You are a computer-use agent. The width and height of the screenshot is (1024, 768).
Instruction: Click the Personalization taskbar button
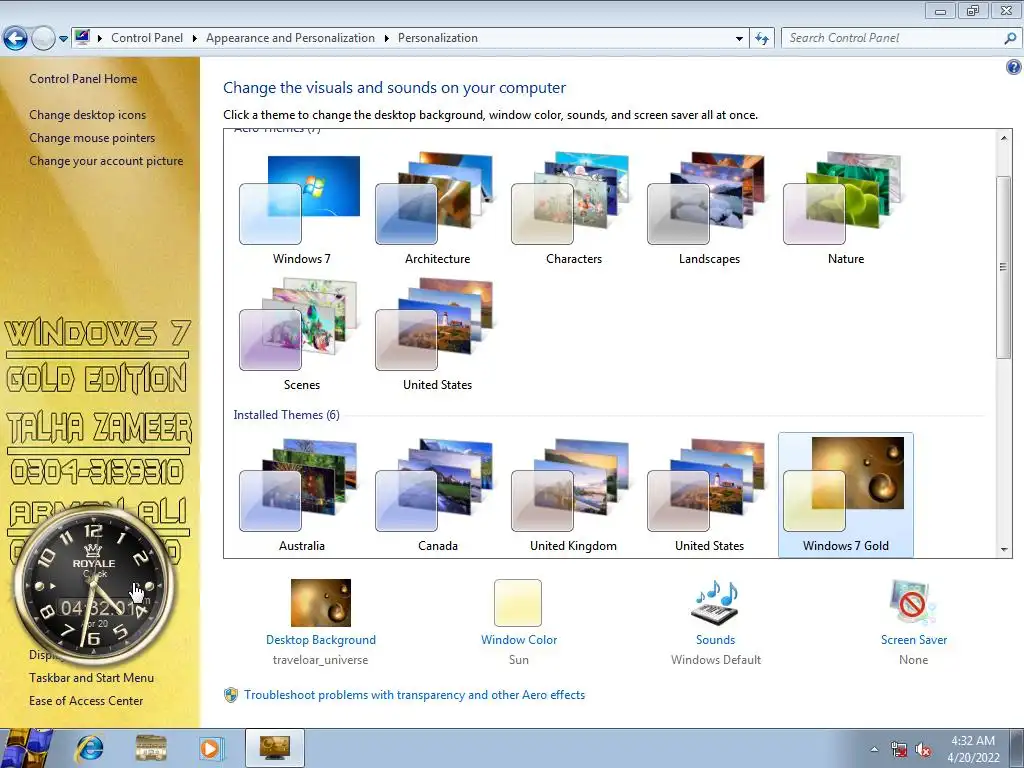pos(275,748)
